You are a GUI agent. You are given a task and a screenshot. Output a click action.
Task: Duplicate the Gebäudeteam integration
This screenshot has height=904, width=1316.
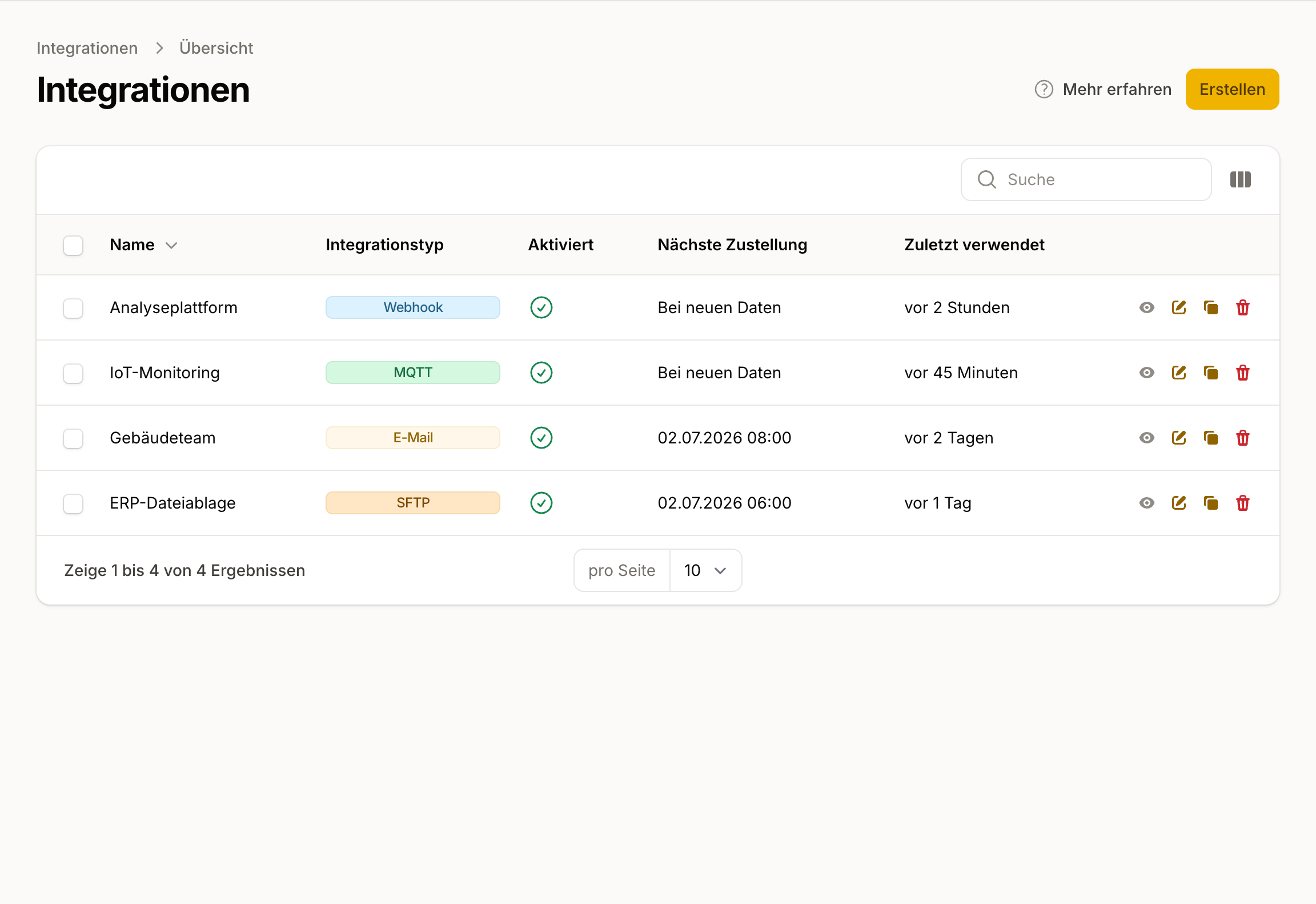click(x=1210, y=438)
